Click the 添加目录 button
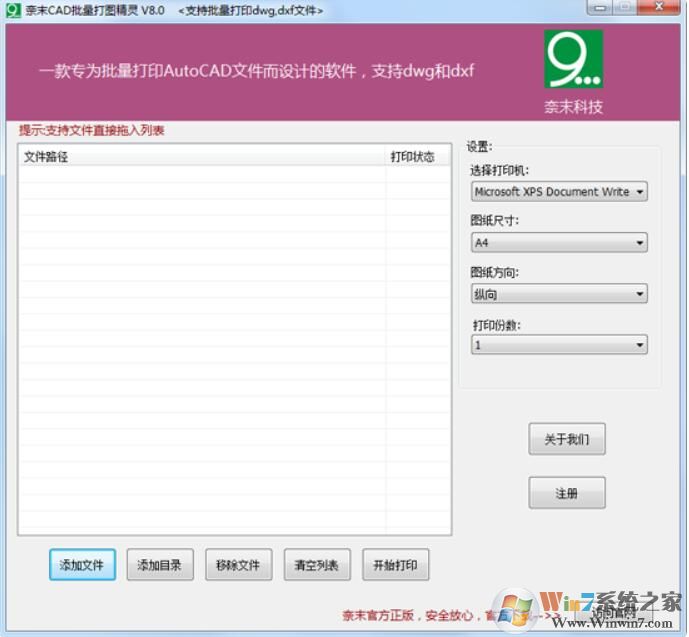This screenshot has width=689, height=637. pyautogui.click(x=160, y=565)
